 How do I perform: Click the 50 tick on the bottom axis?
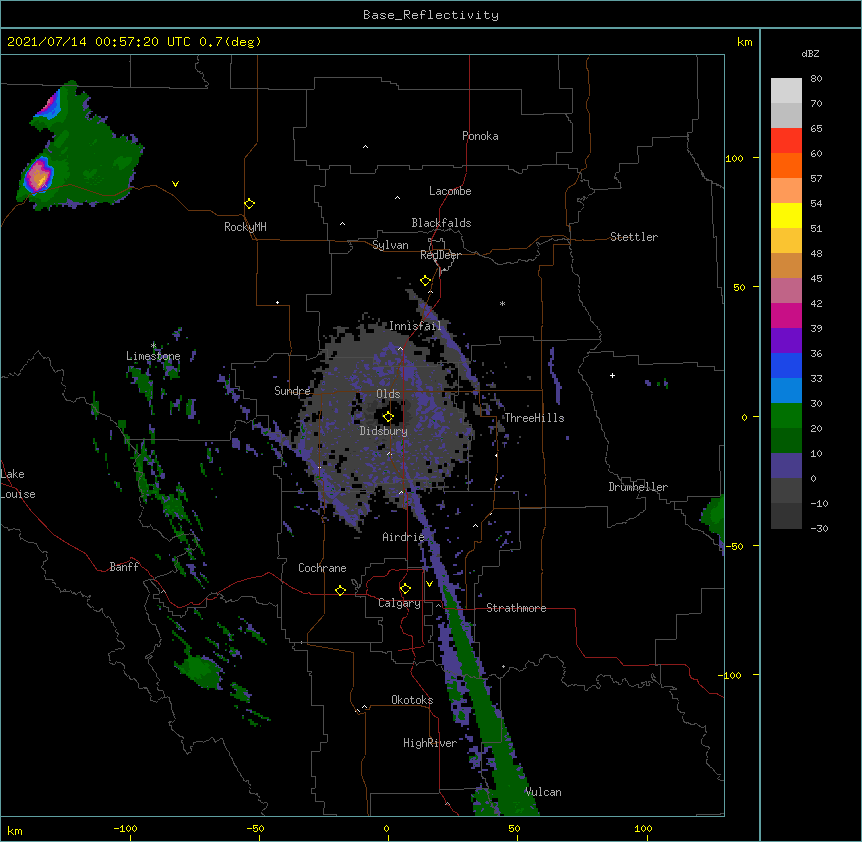pyautogui.click(x=515, y=828)
